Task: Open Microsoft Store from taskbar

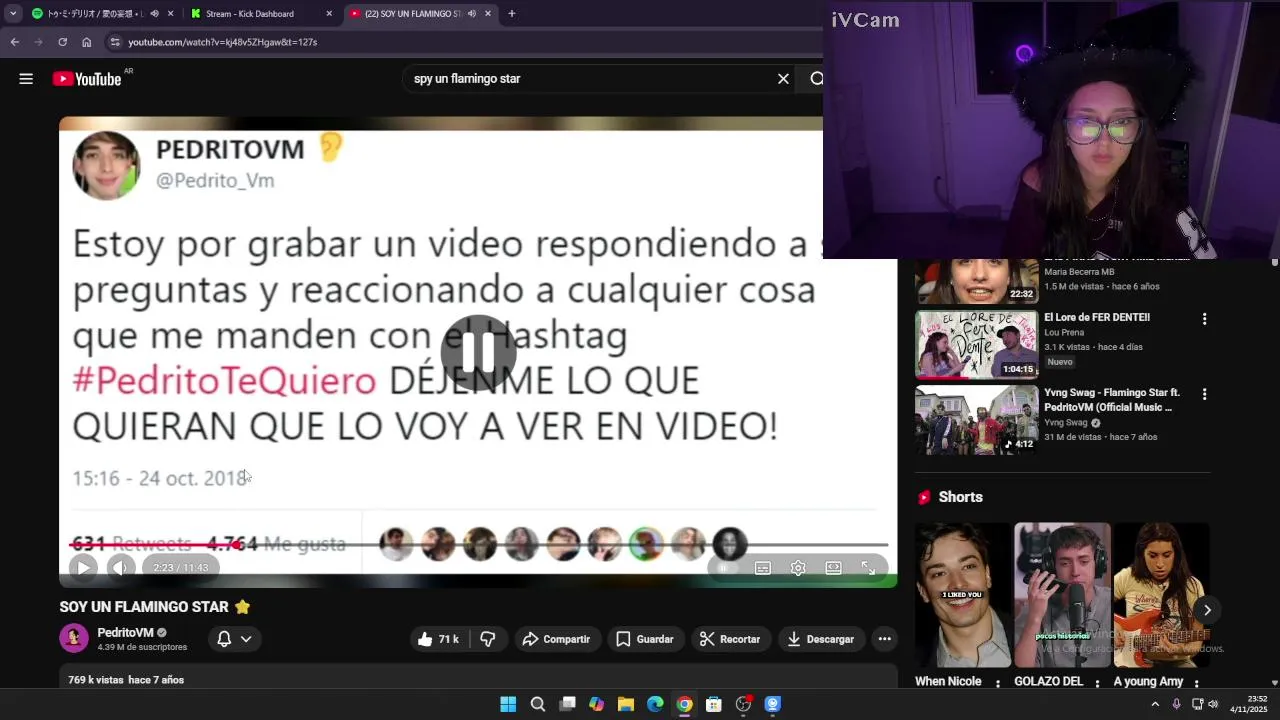Action: (713, 704)
